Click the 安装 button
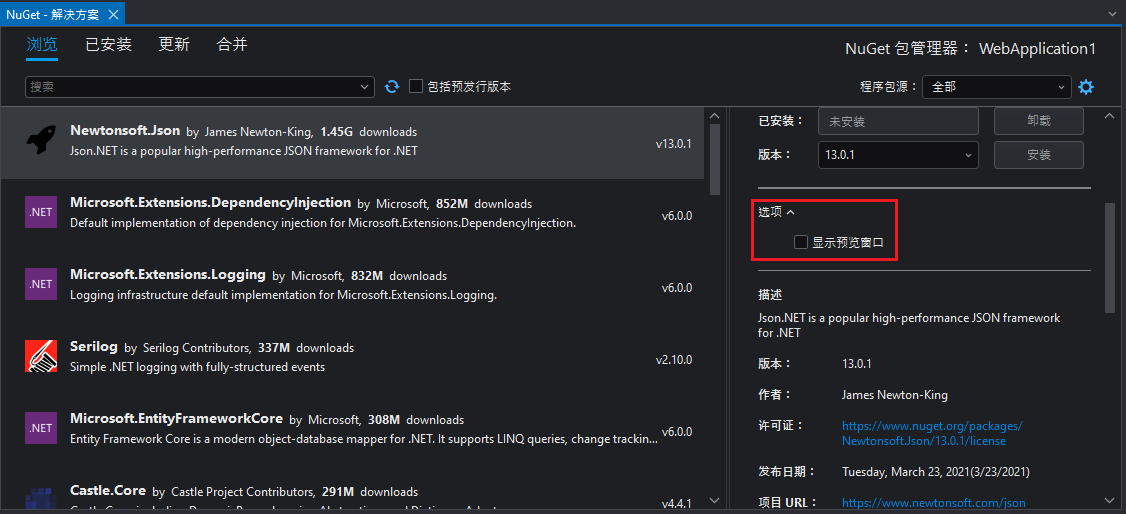The height and width of the screenshot is (514, 1126). point(1038,154)
